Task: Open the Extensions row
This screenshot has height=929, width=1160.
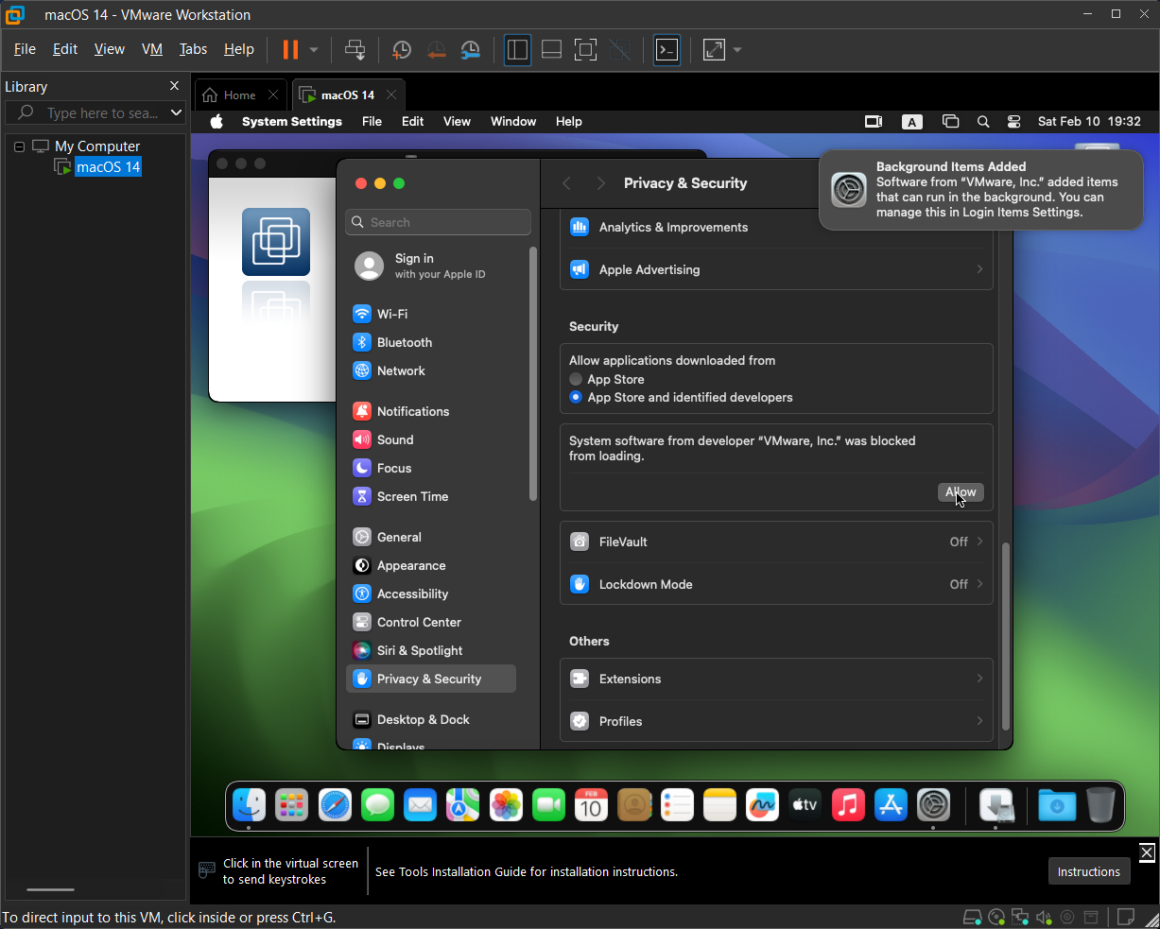Action: 776,679
